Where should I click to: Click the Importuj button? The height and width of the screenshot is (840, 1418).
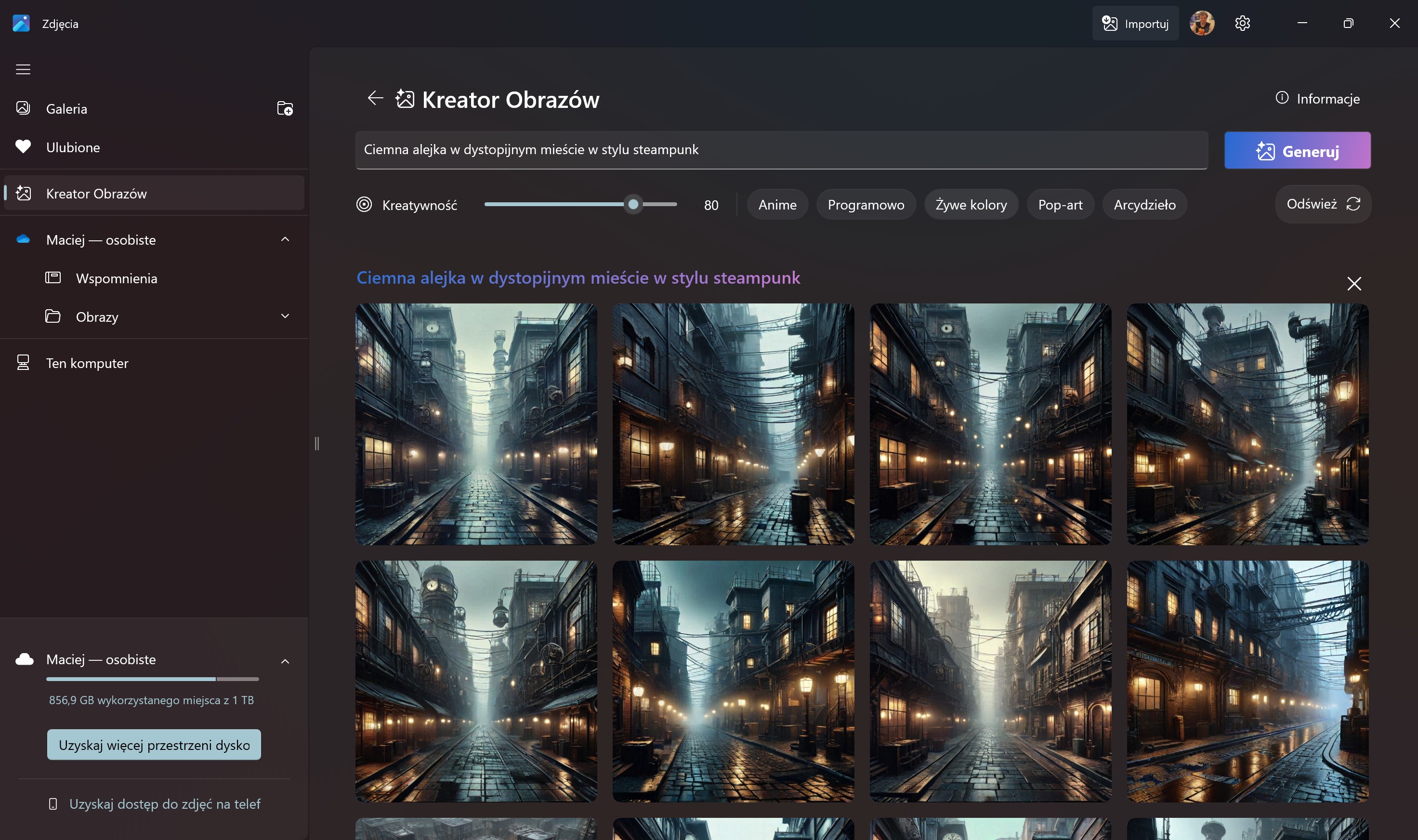tap(1135, 23)
